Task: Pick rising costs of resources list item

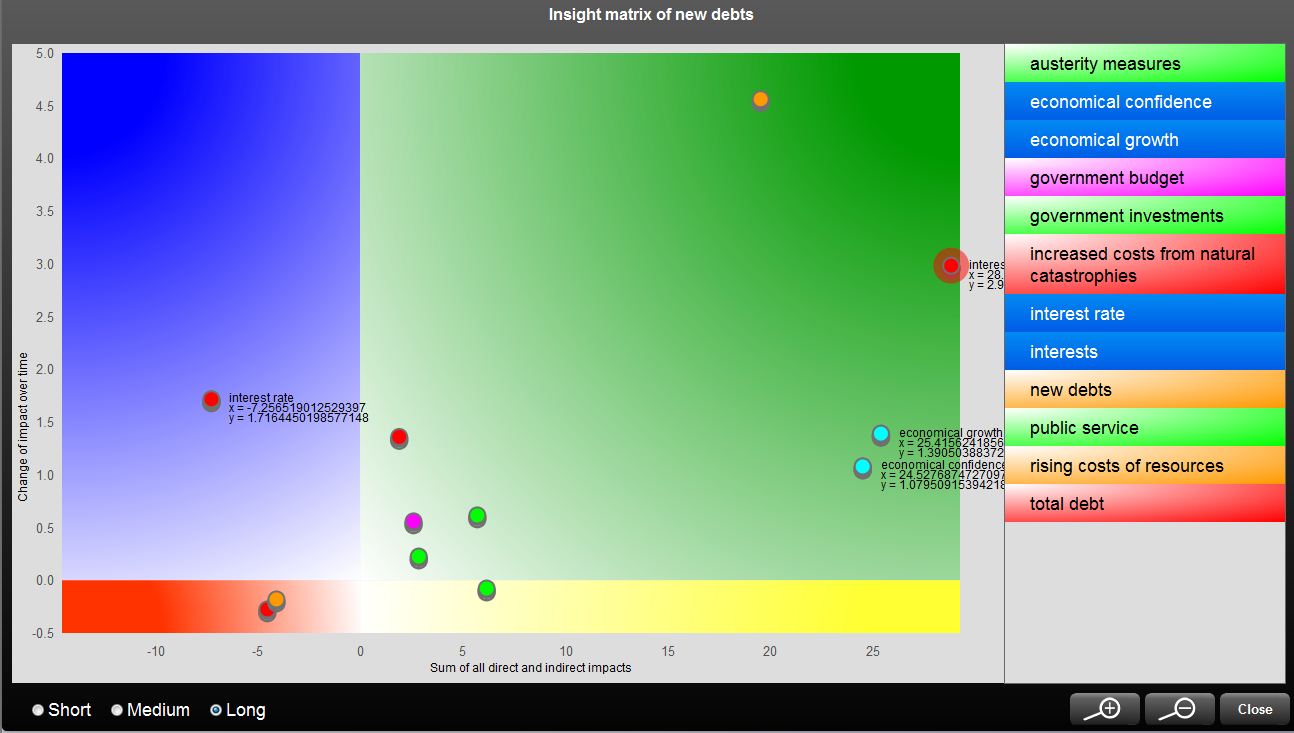Action: click(x=1144, y=466)
